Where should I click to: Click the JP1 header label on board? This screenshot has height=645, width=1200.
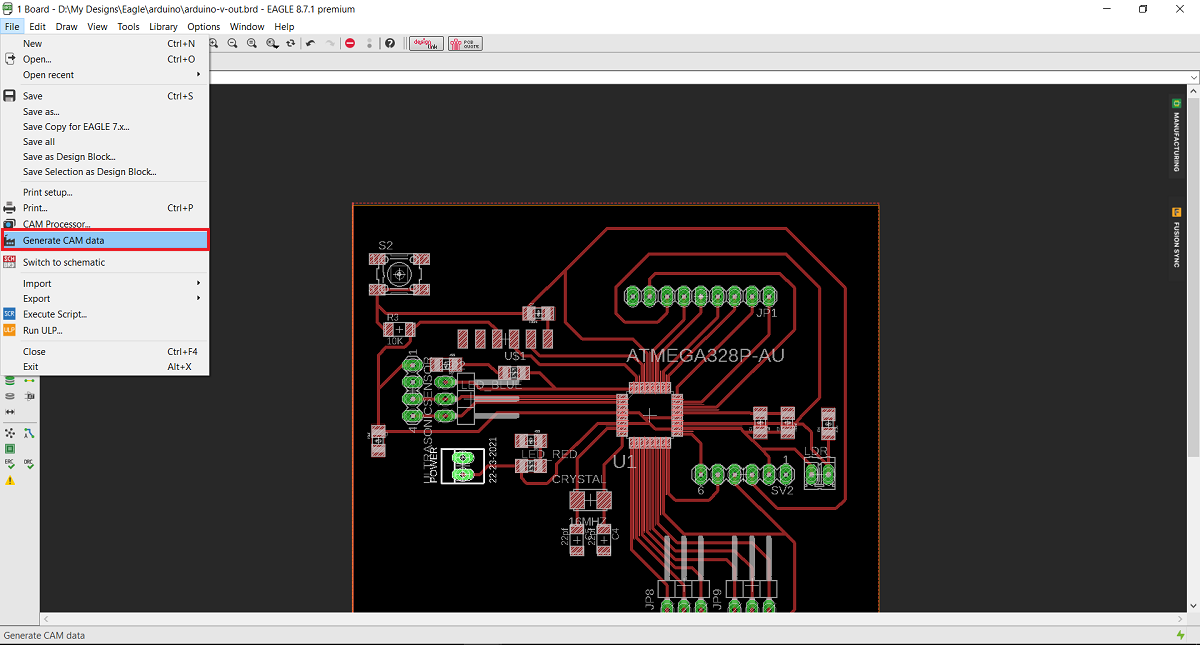767,312
